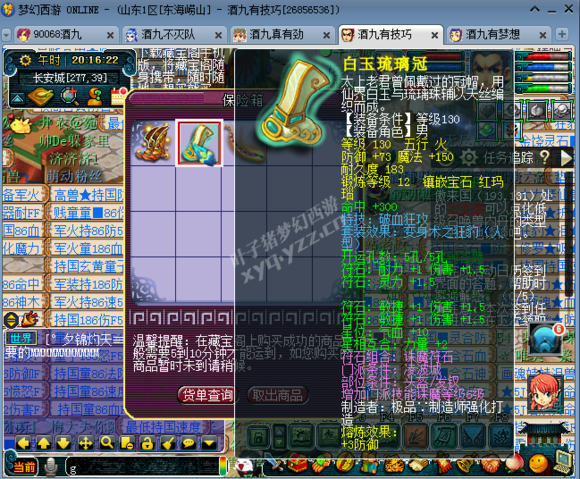
Task: Switch to the 酒九有梦想 tab
Action: pos(499,35)
